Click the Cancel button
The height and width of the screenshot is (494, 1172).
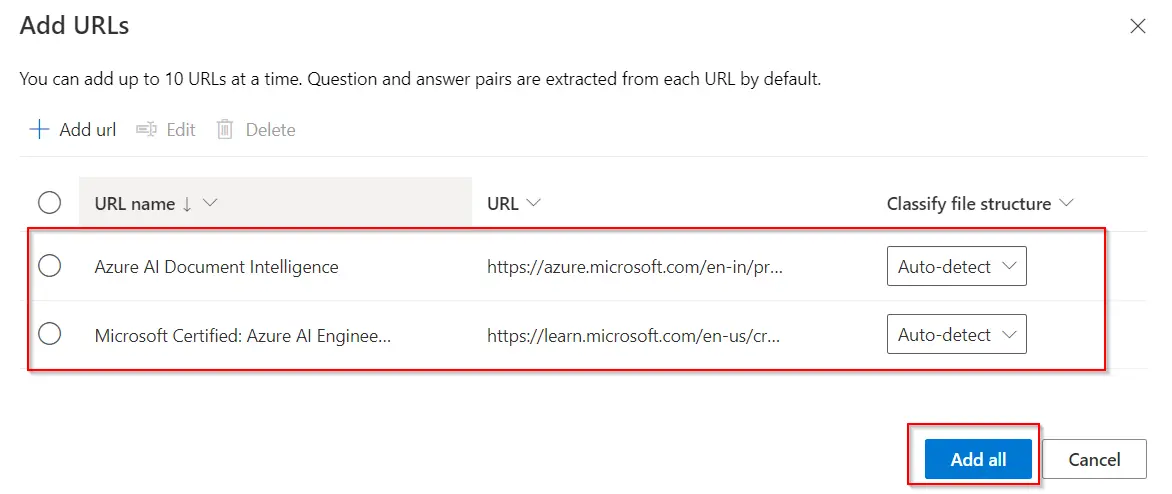1094,459
